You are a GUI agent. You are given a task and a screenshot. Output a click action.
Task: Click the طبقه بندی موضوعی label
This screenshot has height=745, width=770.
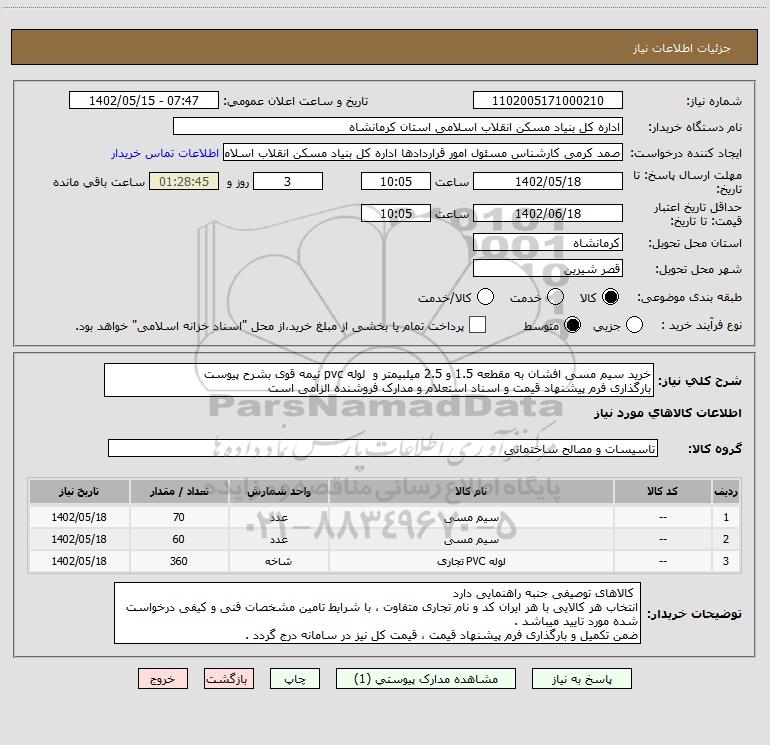[x=689, y=298]
